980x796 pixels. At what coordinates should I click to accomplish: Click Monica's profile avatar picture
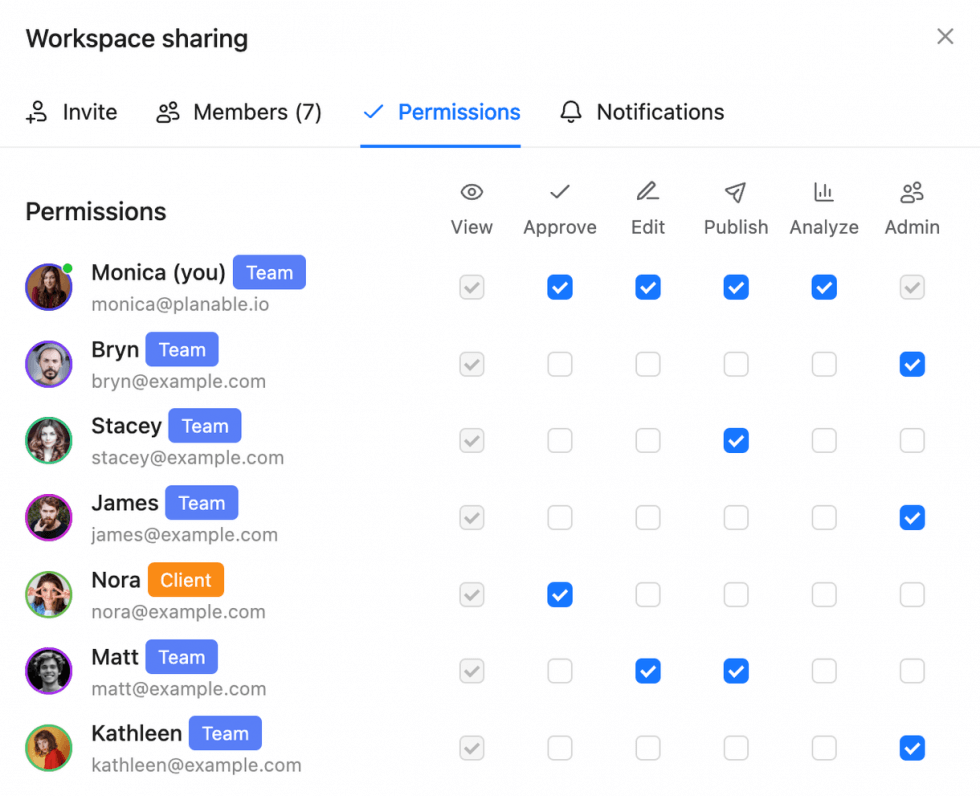click(x=48, y=287)
